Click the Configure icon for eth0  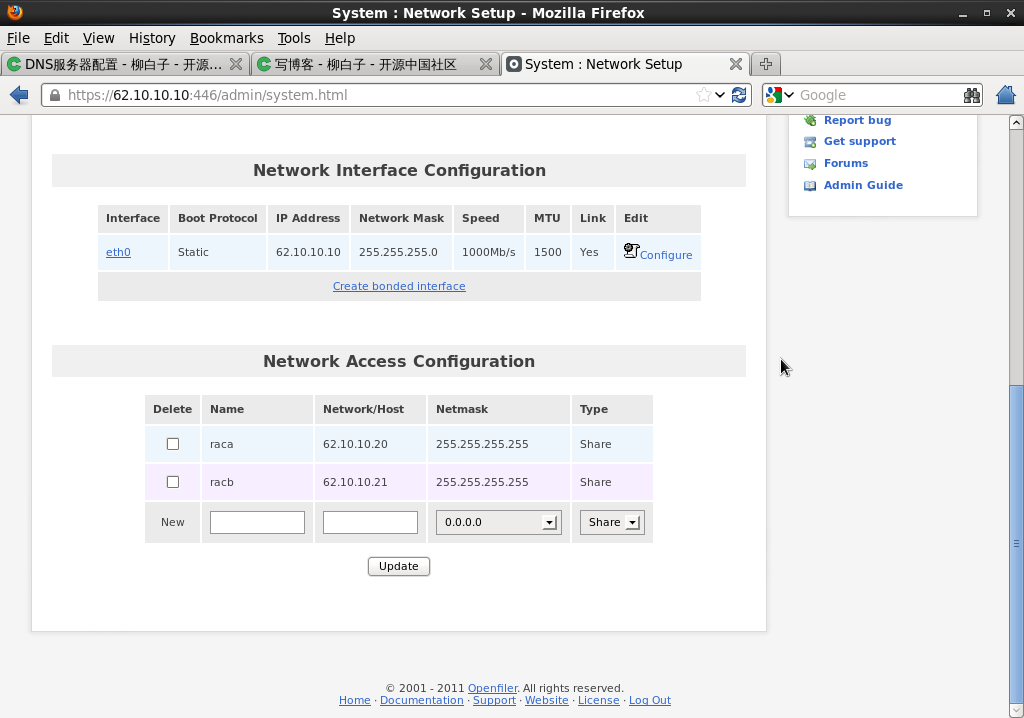click(631, 251)
